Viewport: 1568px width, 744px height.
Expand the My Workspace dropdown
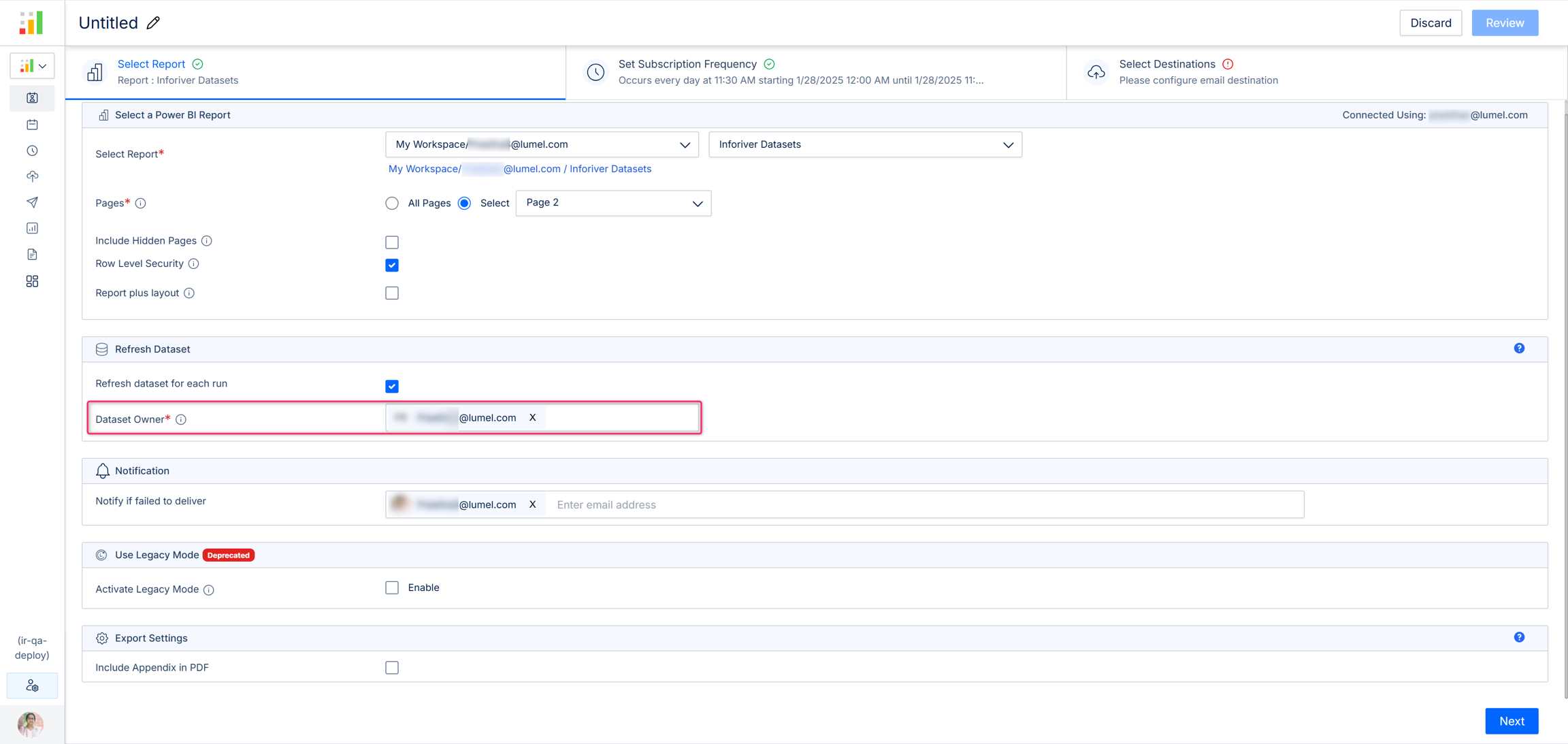click(542, 144)
